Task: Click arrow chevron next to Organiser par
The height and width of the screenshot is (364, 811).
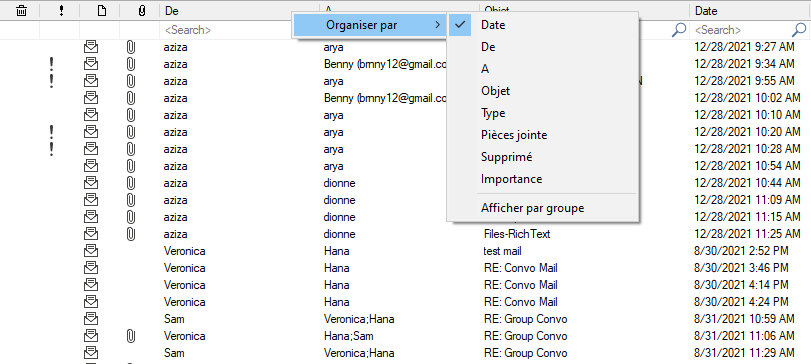Action: (438, 25)
